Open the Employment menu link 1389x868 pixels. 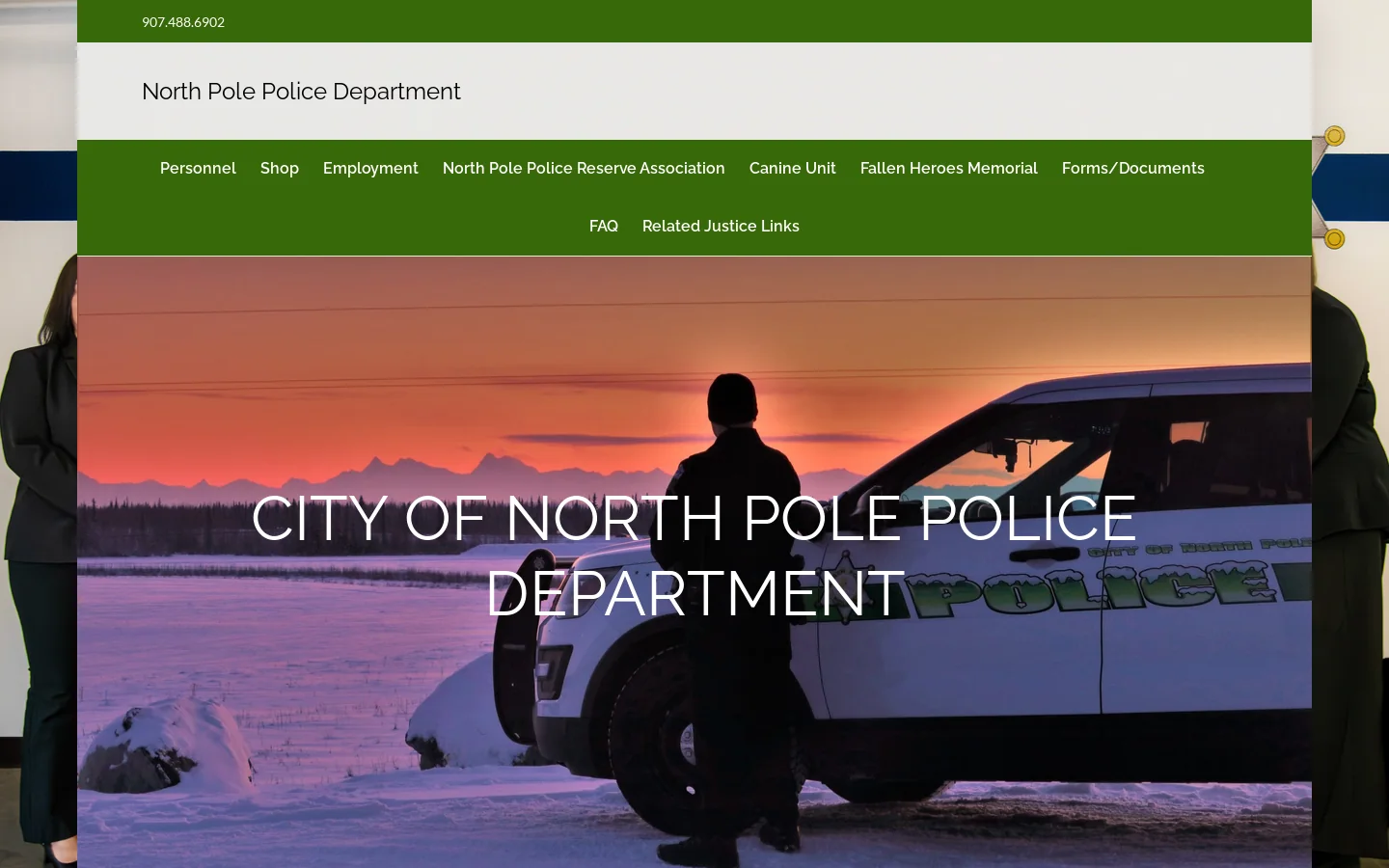(370, 168)
